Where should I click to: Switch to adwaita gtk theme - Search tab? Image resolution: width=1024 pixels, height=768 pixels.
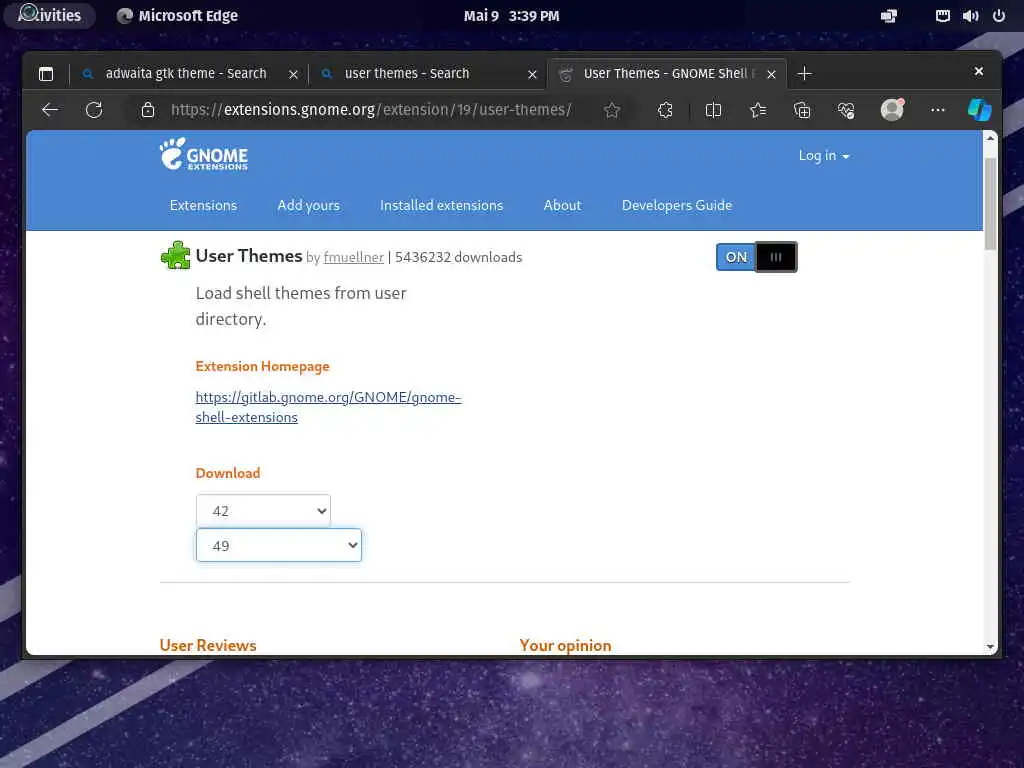(x=185, y=73)
